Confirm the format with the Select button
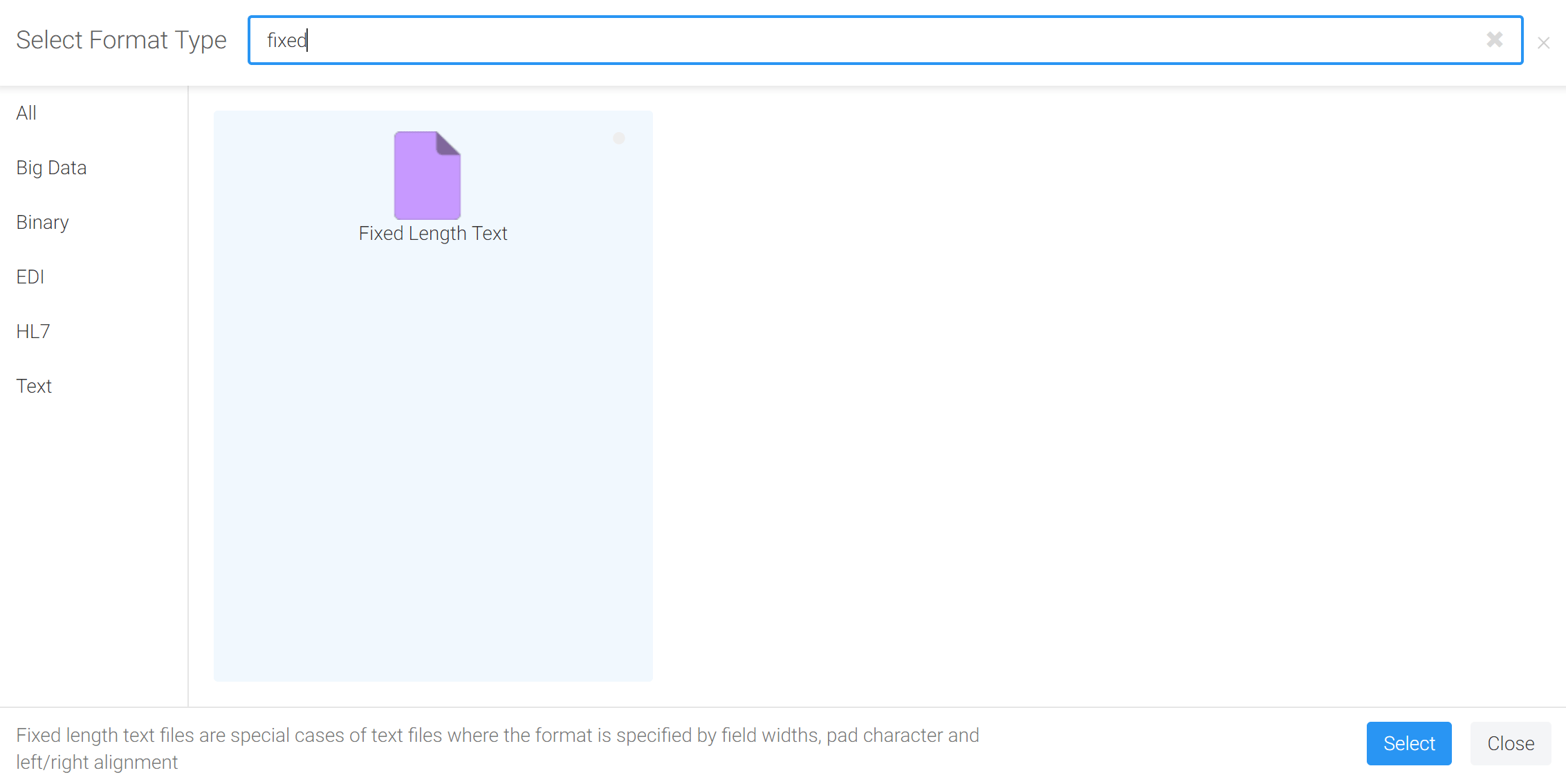1566x784 pixels. (1409, 743)
